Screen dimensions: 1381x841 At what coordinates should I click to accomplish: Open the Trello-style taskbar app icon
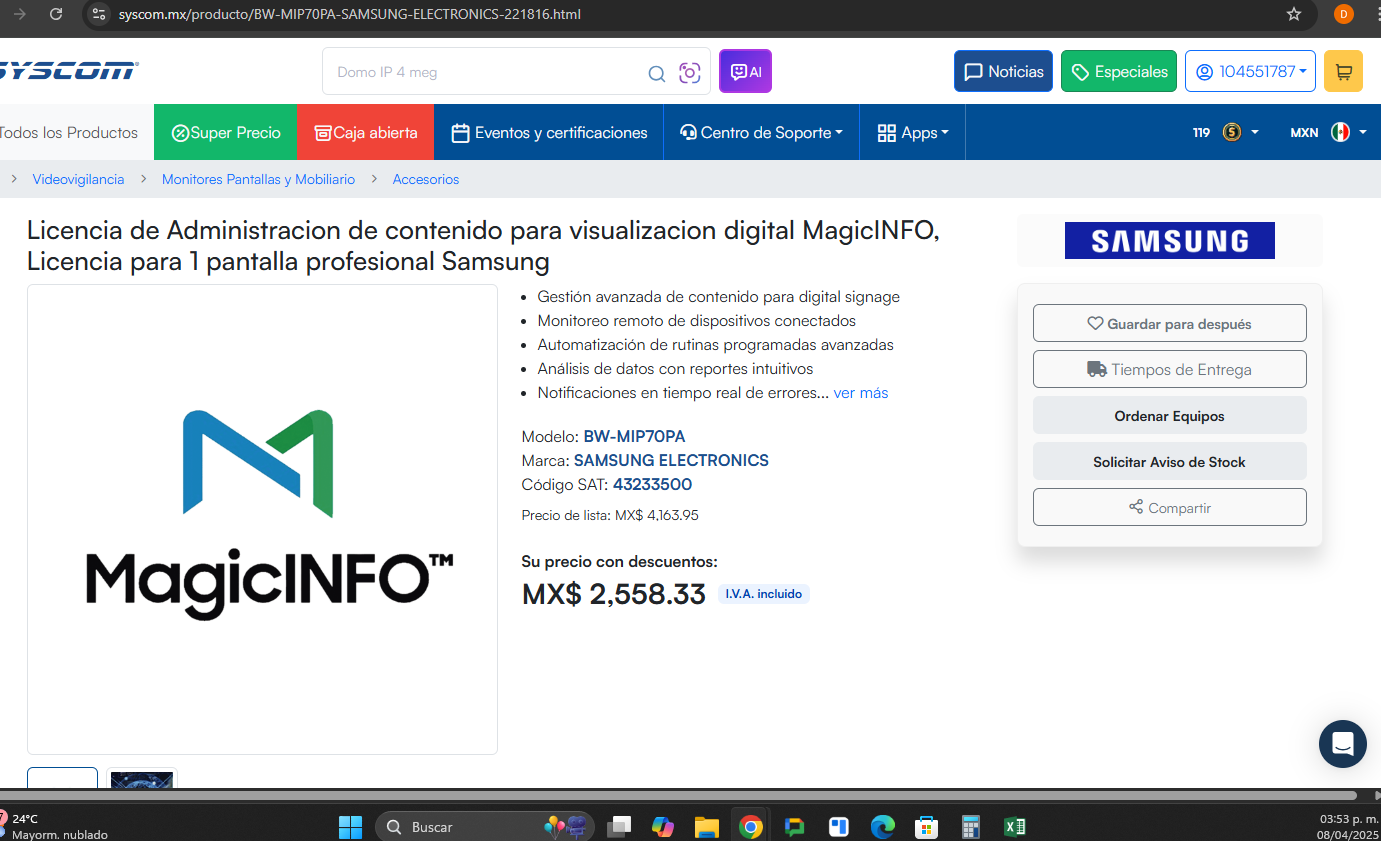[x=839, y=827]
